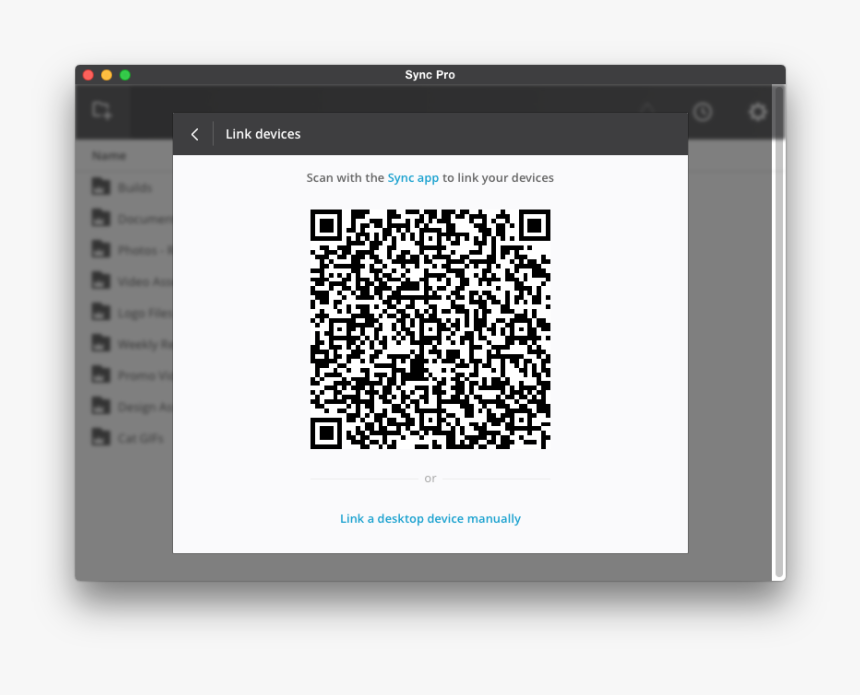Click the Builds folder name
Image resolution: width=860 pixels, height=695 pixels.
tap(135, 188)
